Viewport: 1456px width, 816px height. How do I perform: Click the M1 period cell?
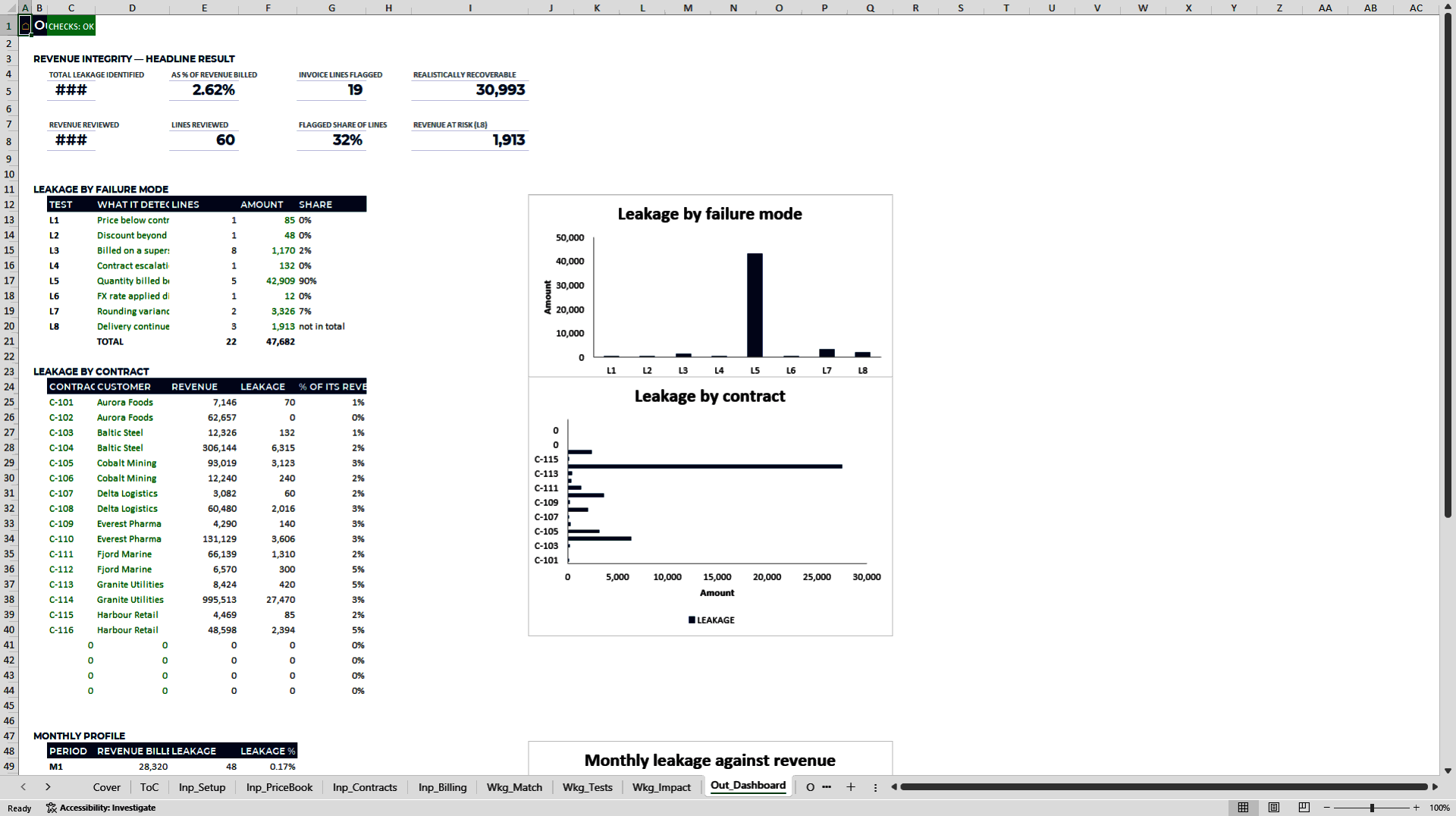[x=71, y=766]
